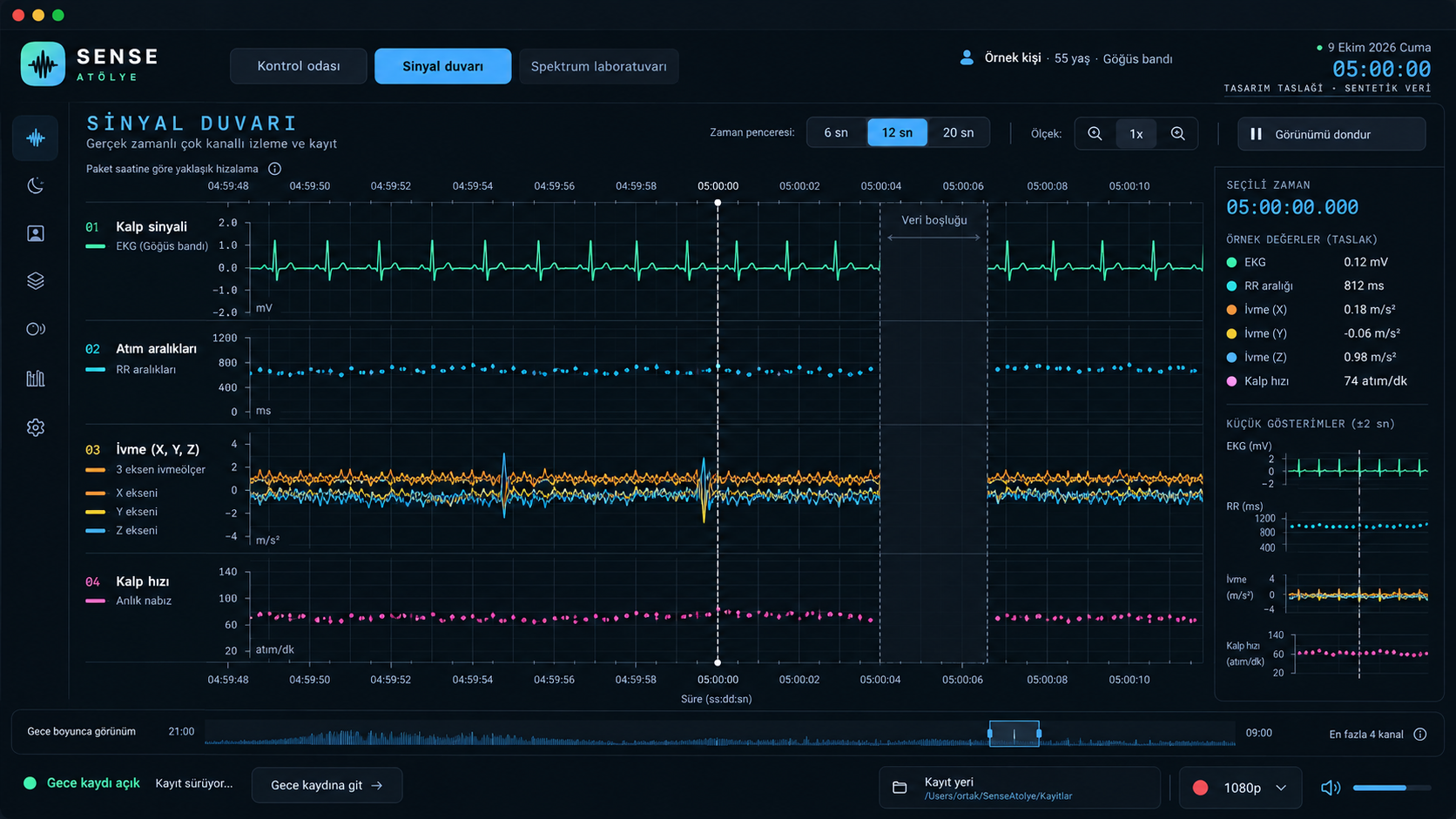Toggle the Z ekseni legend trace

(121, 530)
